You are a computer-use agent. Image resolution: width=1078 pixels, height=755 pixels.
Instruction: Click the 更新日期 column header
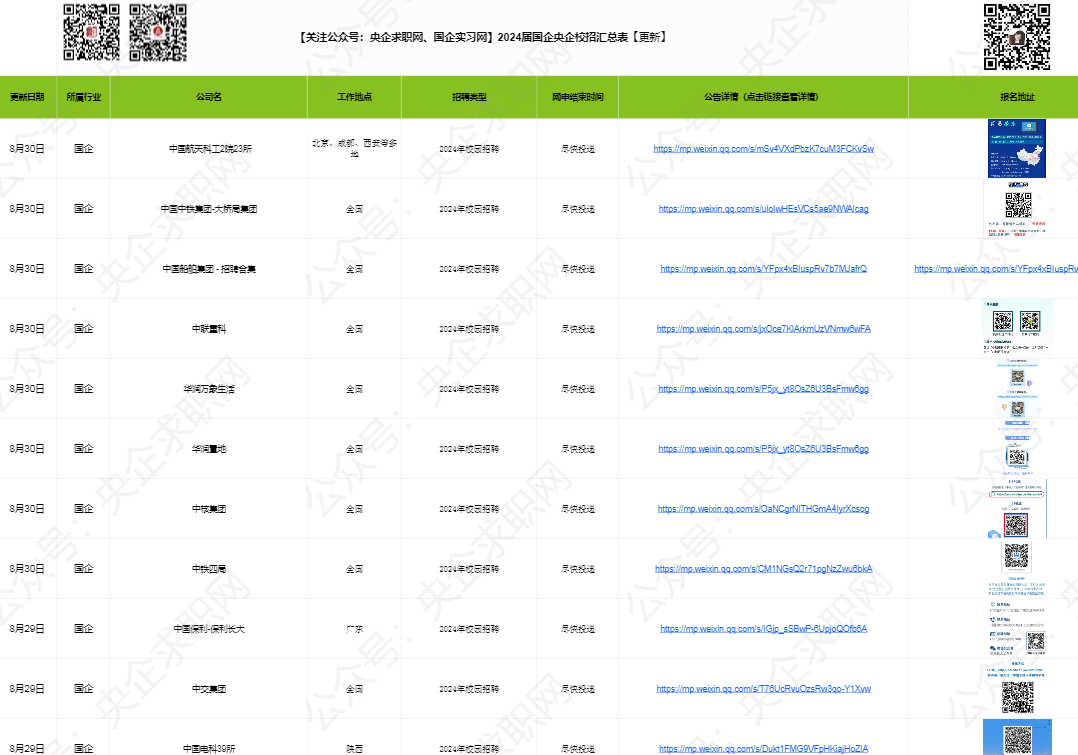(28, 97)
